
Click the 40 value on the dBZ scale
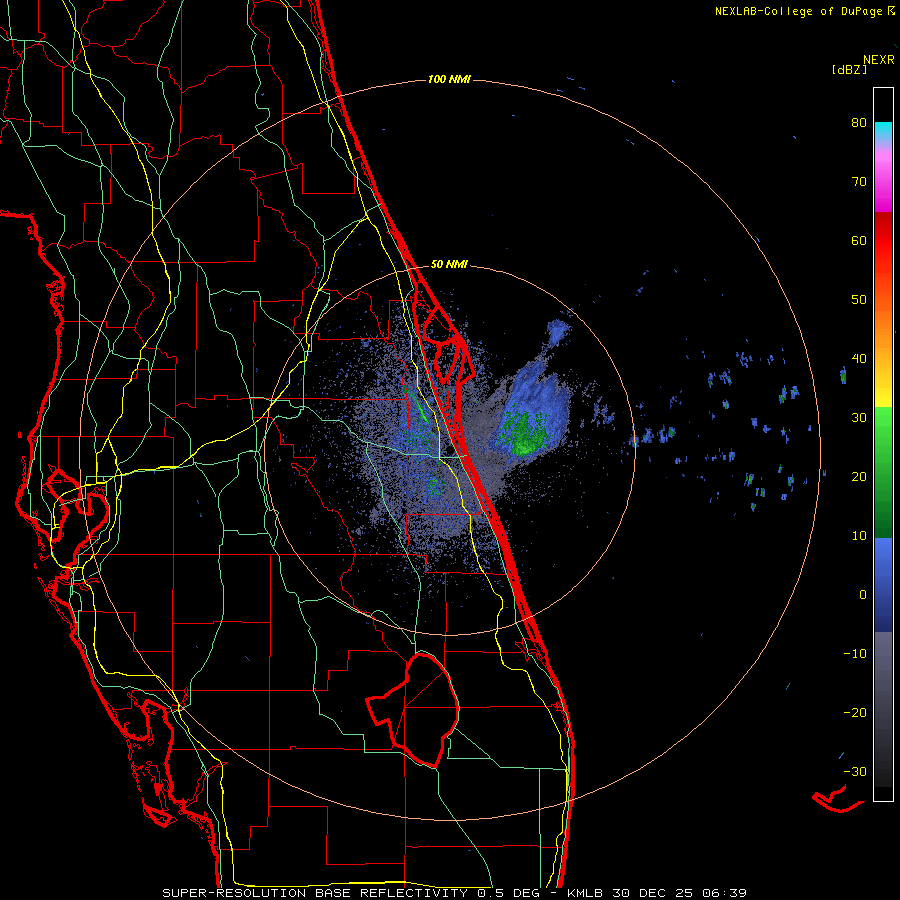tap(859, 359)
